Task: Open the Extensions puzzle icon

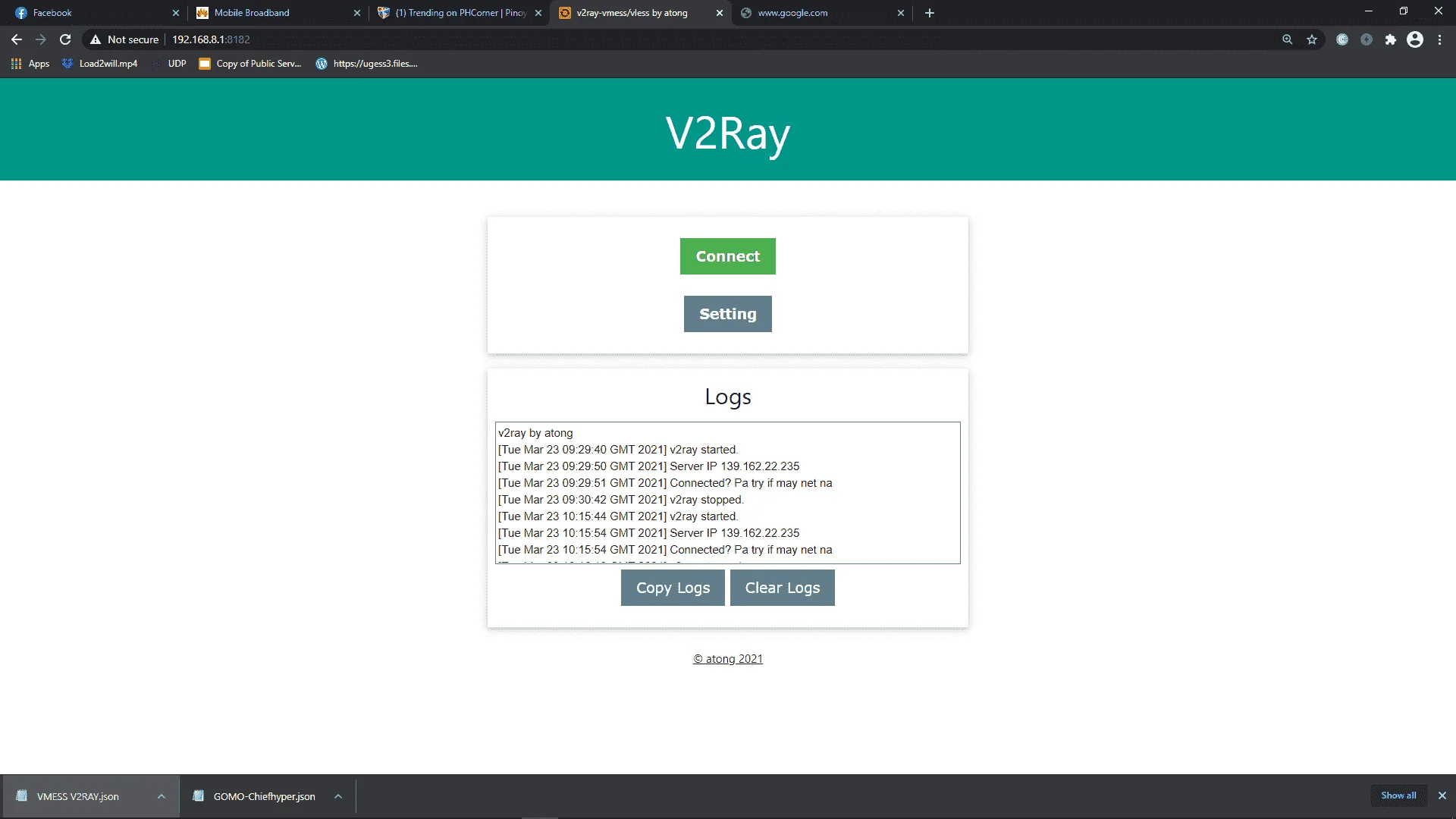Action: (x=1391, y=39)
